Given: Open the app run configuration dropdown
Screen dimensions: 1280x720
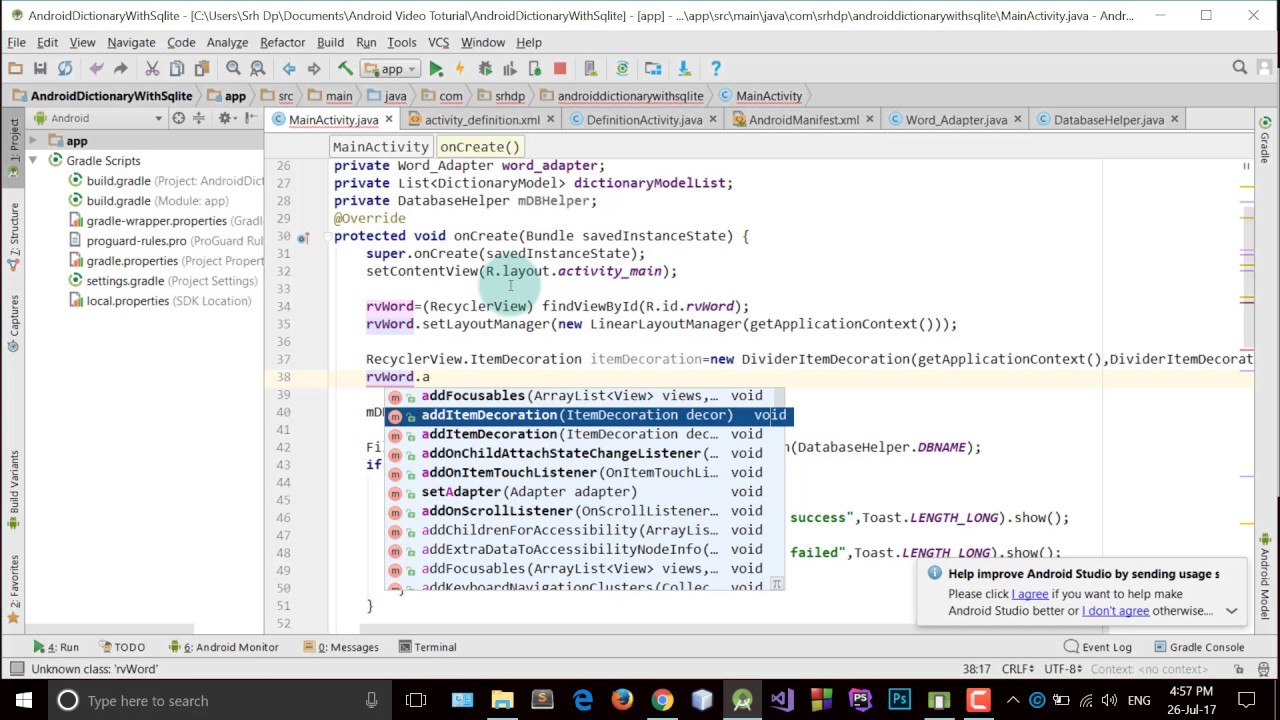Looking at the screenshot, I should 391,68.
